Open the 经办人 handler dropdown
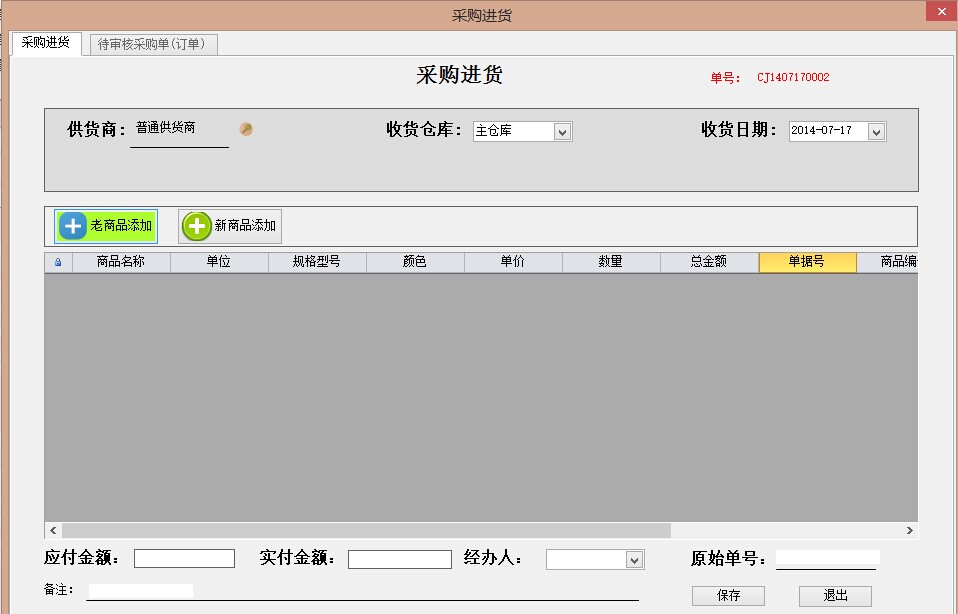 pyautogui.click(x=634, y=560)
